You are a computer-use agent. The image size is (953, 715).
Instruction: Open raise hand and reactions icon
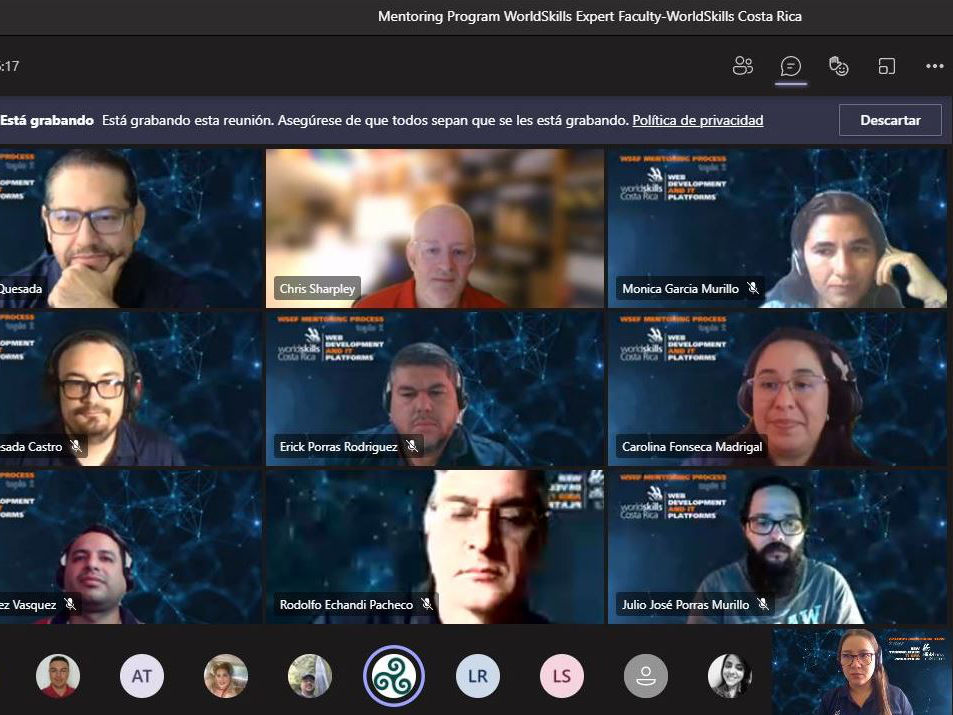(x=839, y=67)
